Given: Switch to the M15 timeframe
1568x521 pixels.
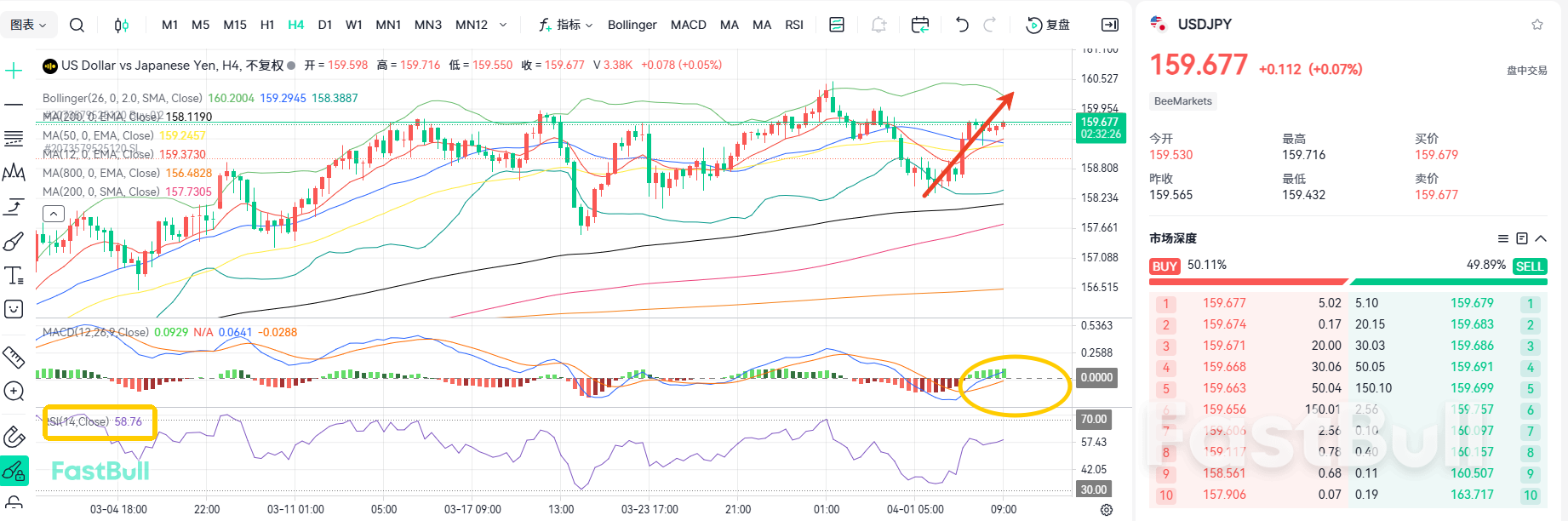Looking at the screenshot, I should 235,25.
